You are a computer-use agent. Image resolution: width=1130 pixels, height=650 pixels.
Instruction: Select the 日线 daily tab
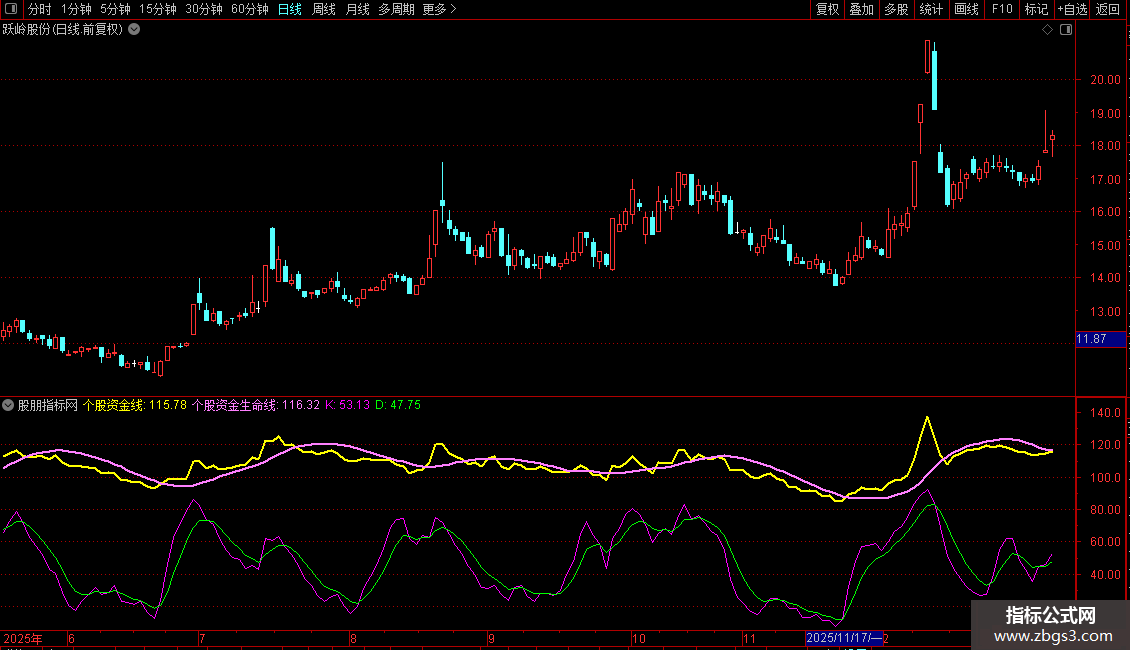point(290,9)
